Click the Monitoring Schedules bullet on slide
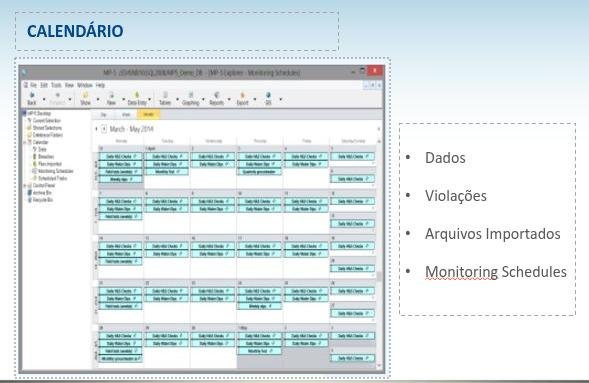 point(495,272)
